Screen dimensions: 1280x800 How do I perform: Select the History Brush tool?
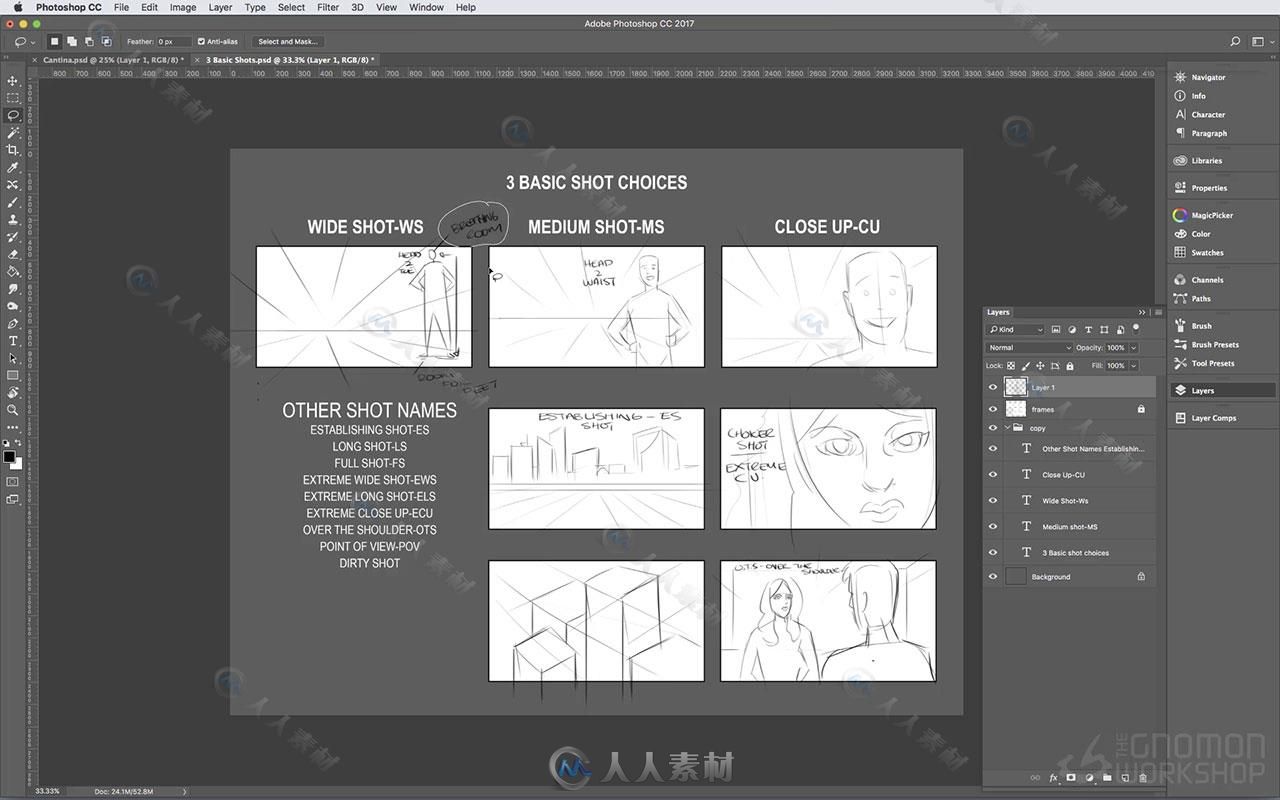point(13,237)
